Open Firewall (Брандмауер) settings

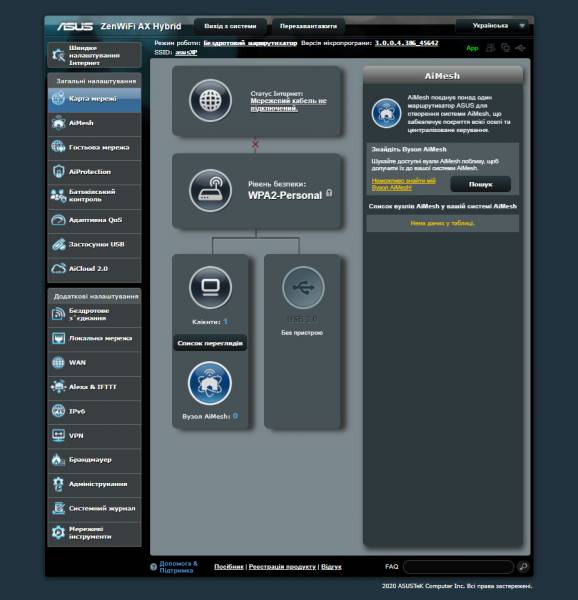coord(94,460)
